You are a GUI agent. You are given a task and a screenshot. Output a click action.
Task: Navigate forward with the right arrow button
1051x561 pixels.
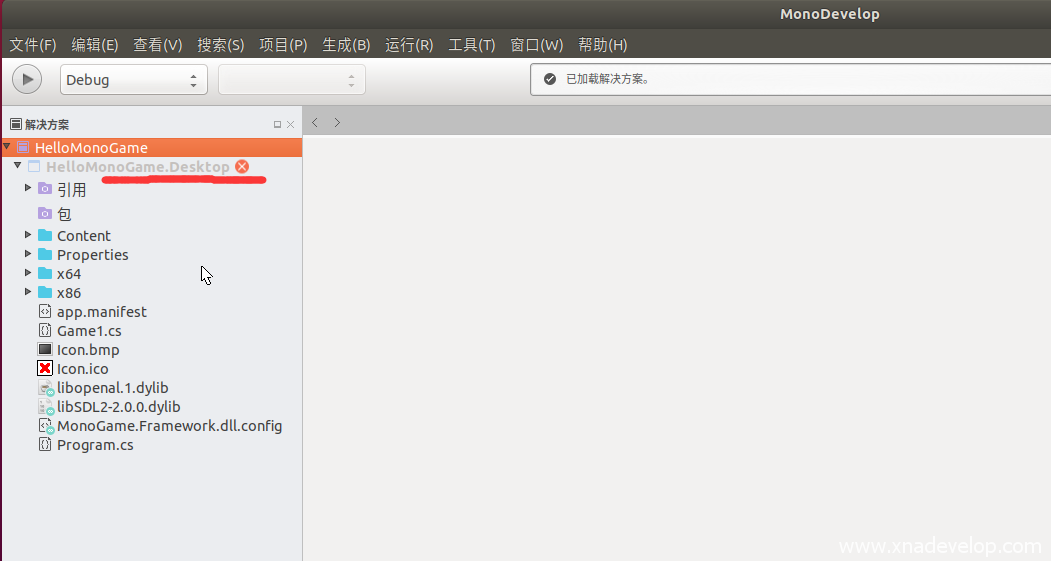[x=337, y=123]
